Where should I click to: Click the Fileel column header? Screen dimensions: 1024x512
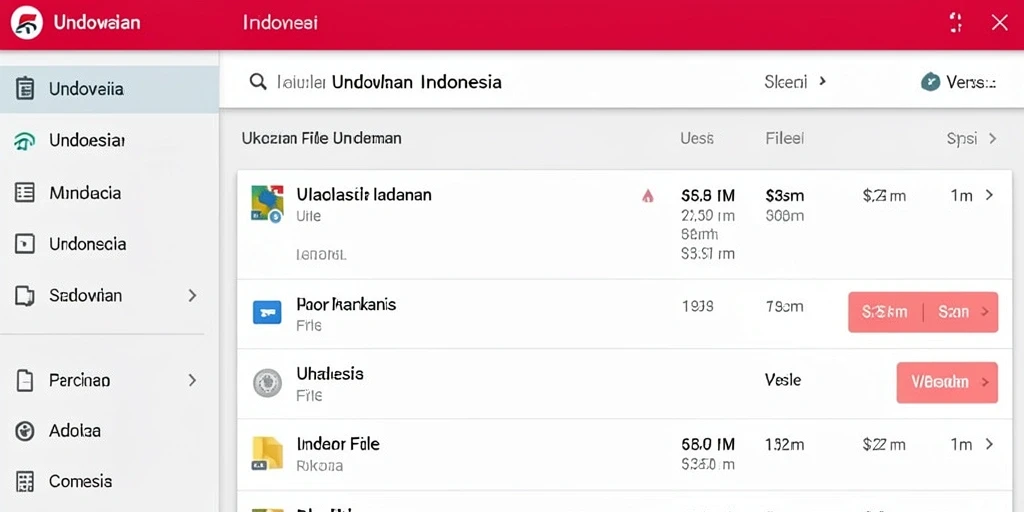click(784, 138)
